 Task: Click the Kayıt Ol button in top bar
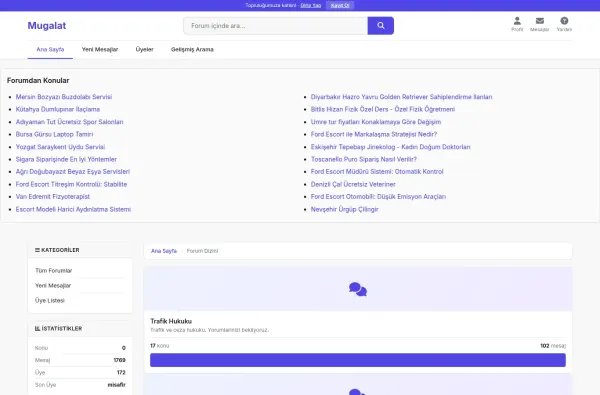[340, 5]
